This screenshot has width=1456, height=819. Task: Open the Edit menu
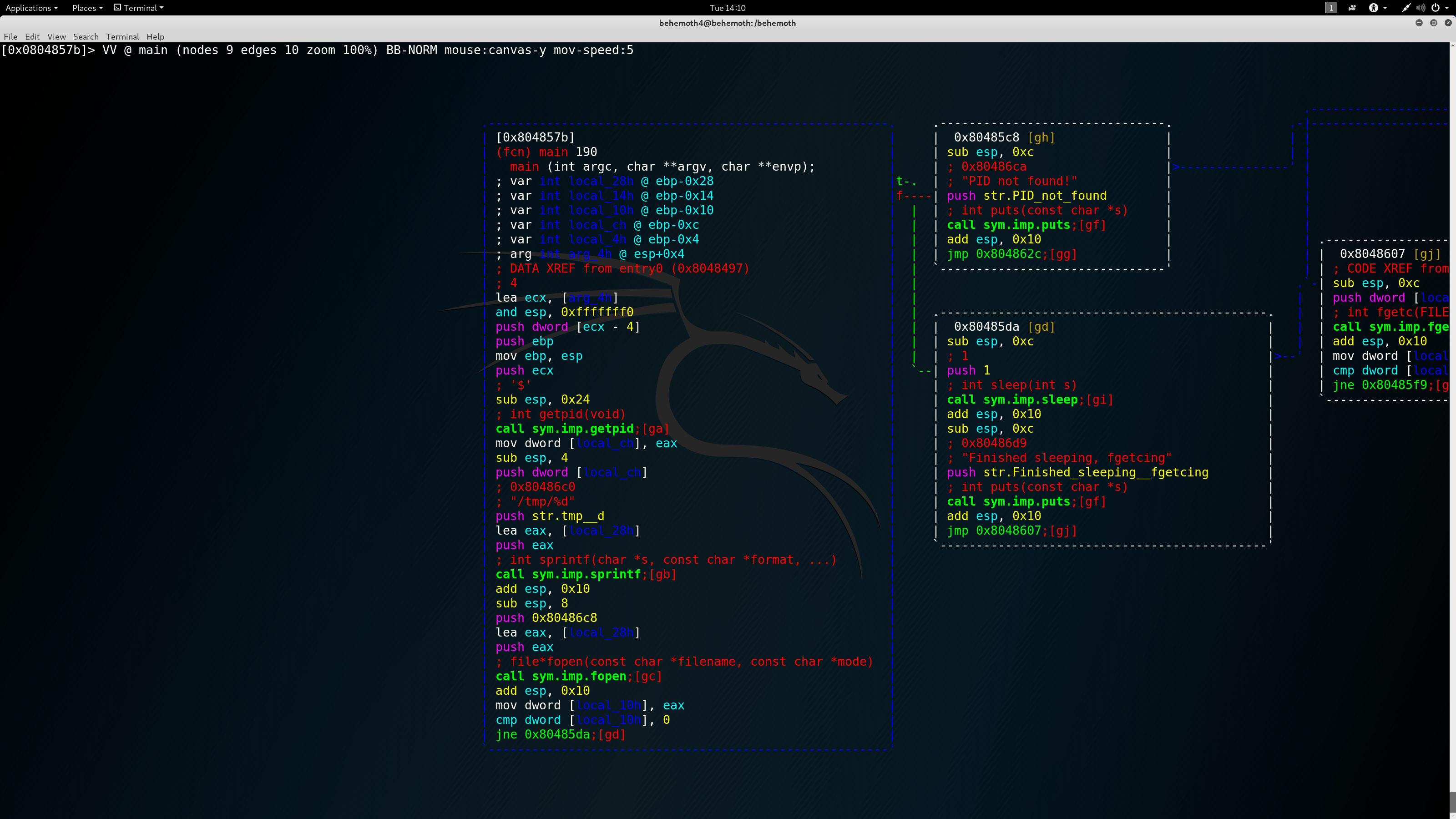[32, 37]
